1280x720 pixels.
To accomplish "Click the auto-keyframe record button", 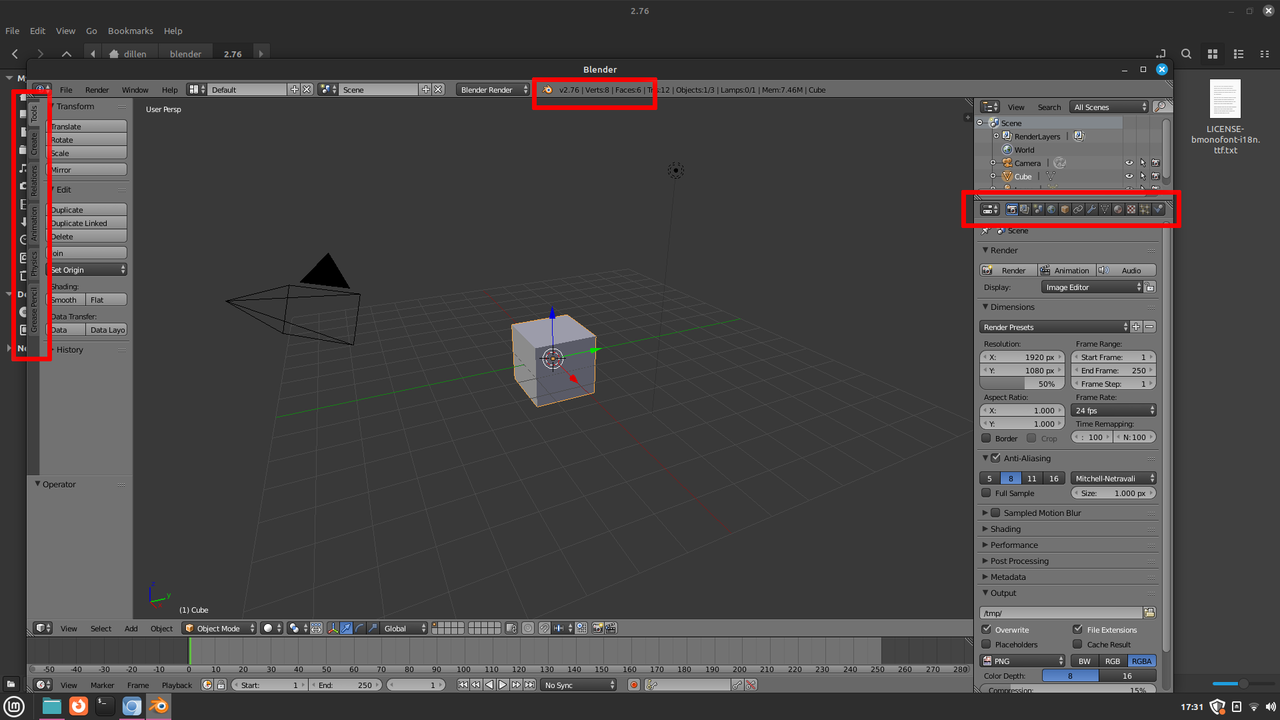I will [634, 685].
